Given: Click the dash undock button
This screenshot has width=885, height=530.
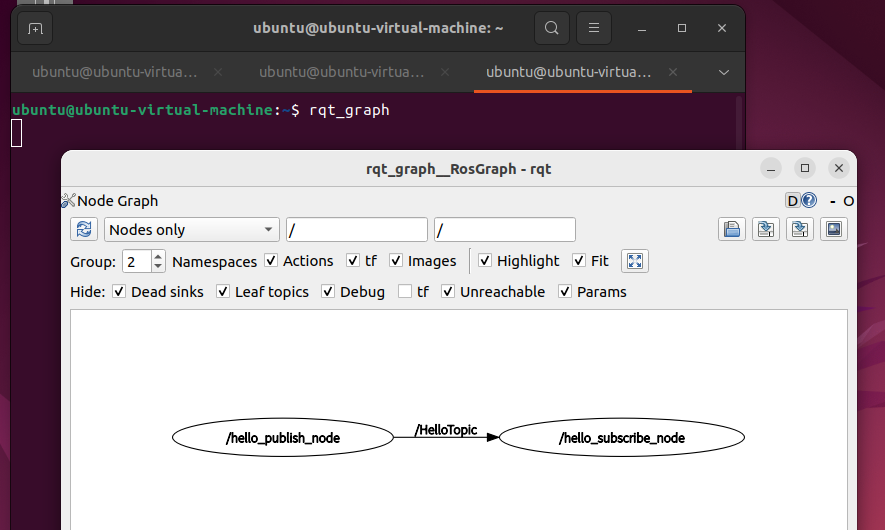Looking at the screenshot, I should pyautogui.click(x=833, y=202).
